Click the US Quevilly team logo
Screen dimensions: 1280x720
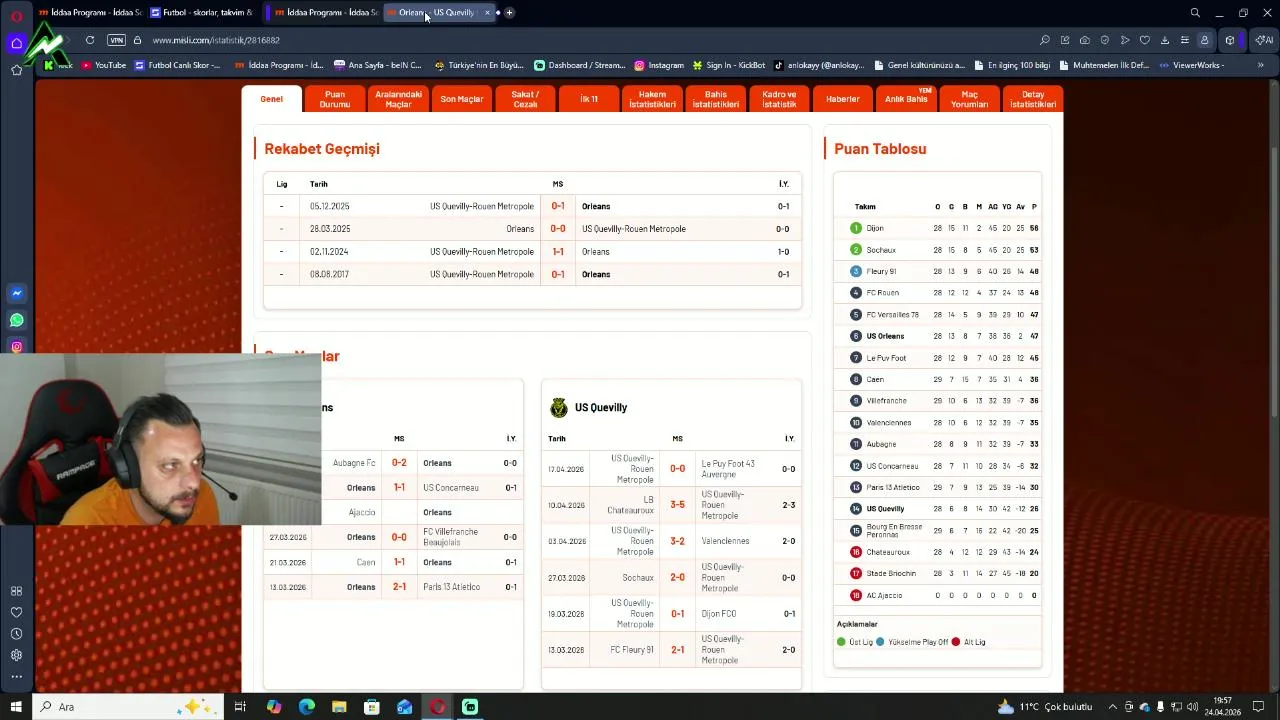coord(558,407)
